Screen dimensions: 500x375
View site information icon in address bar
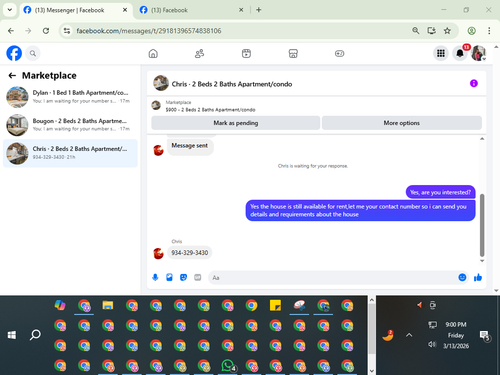[67, 31]
